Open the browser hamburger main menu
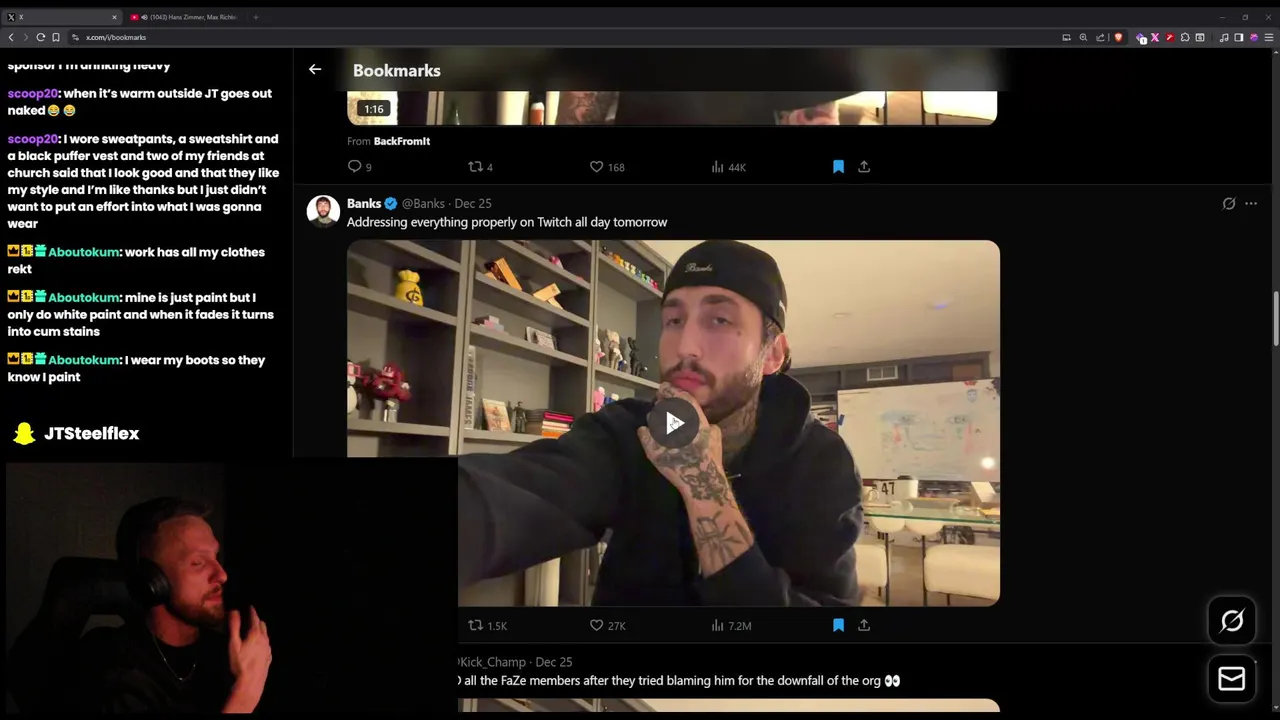Viewport: 1280px width, 720px height. [x=1269, y=37]
